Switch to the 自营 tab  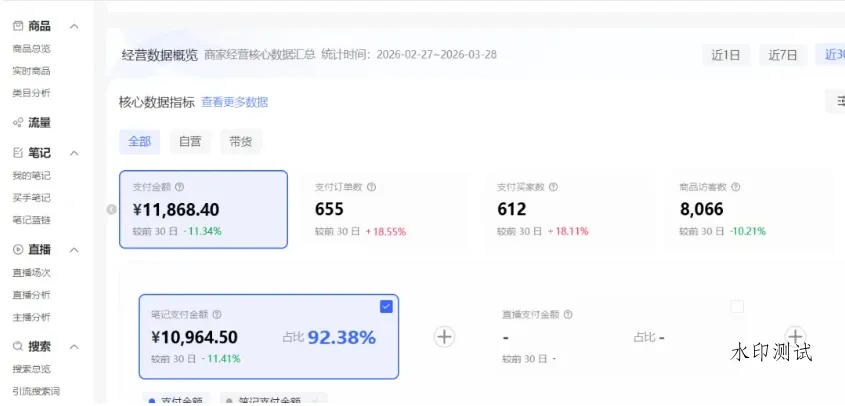(190, 142)
